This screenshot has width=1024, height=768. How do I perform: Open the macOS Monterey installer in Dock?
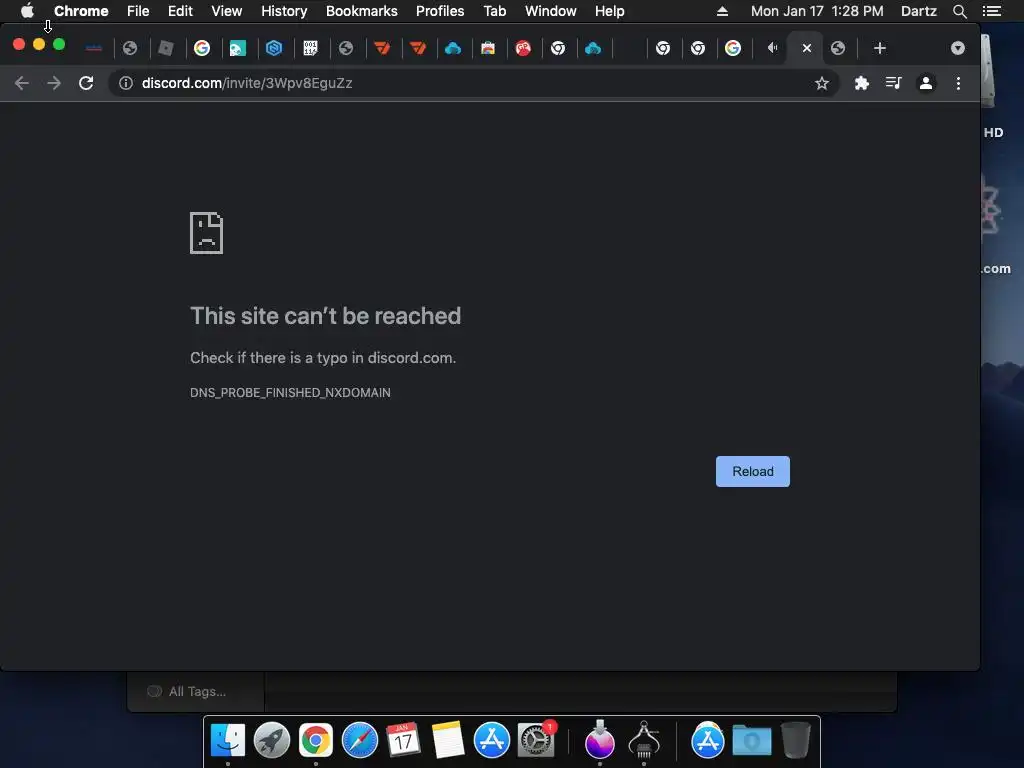tap(600, 740)
